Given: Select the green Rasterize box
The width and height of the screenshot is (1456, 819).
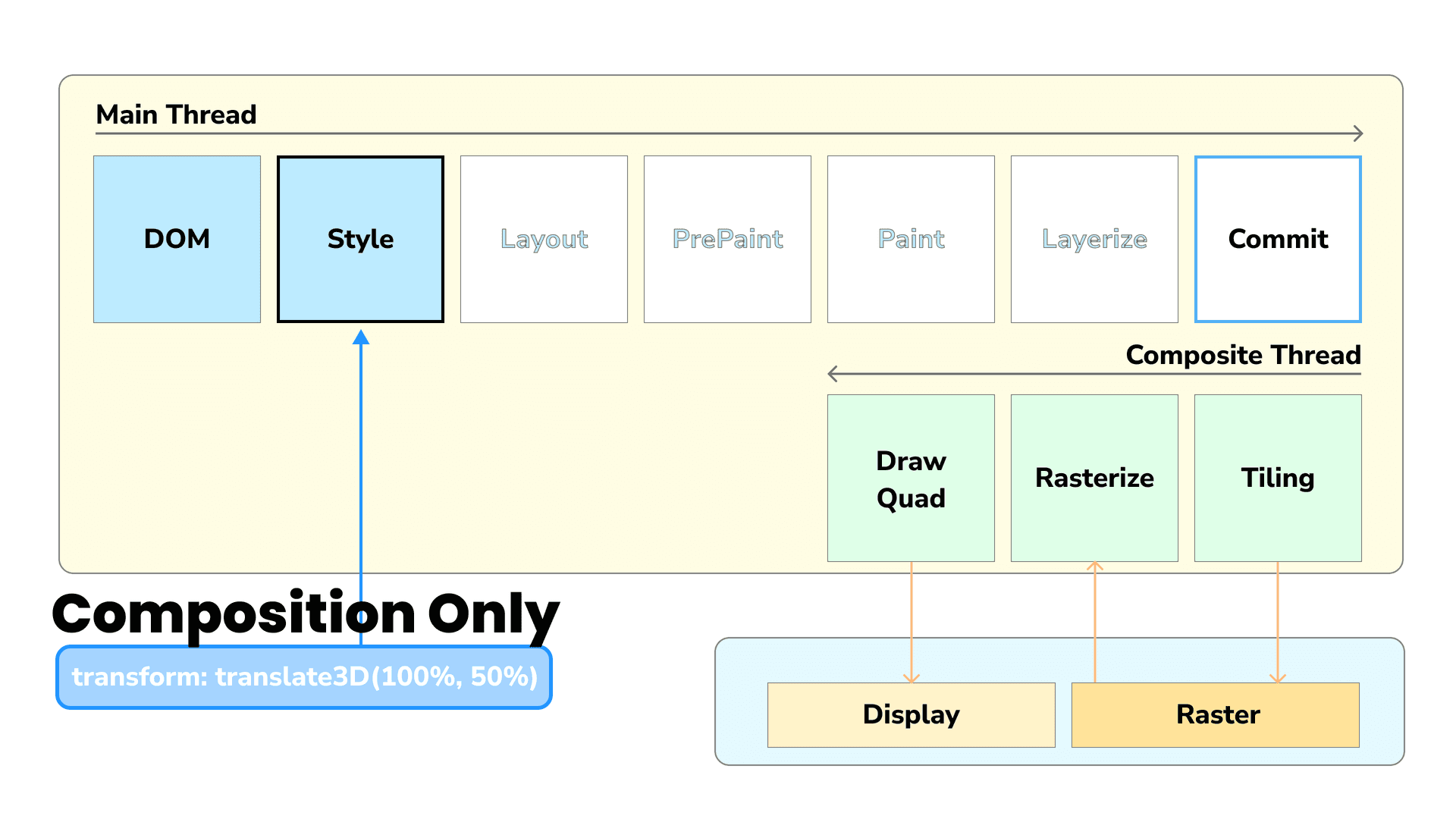Looking at the screenshot, I should click(1094, 479).
